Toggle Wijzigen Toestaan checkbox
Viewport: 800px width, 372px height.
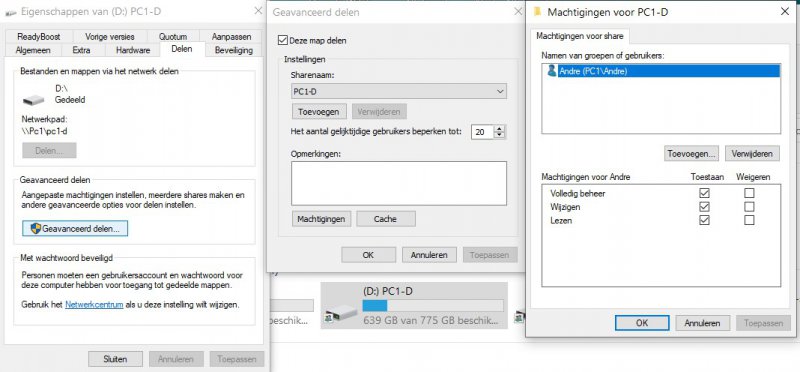pyautogui.click(x=705, y=207)
